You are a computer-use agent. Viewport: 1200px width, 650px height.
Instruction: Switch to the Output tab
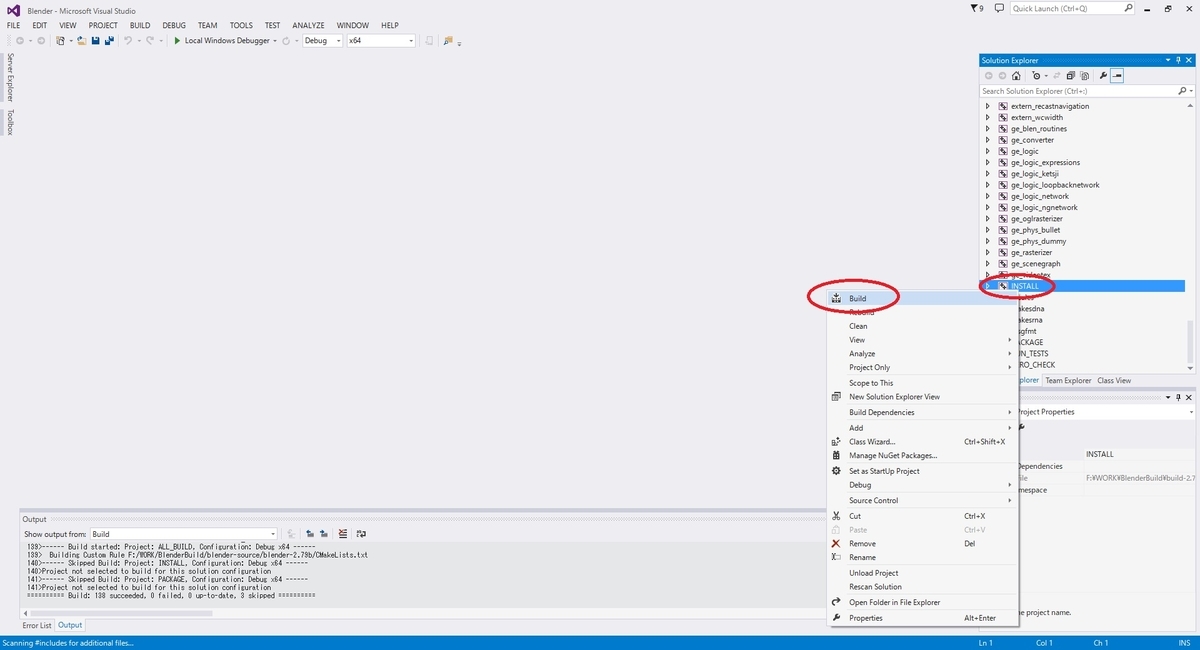click(70, 625)
